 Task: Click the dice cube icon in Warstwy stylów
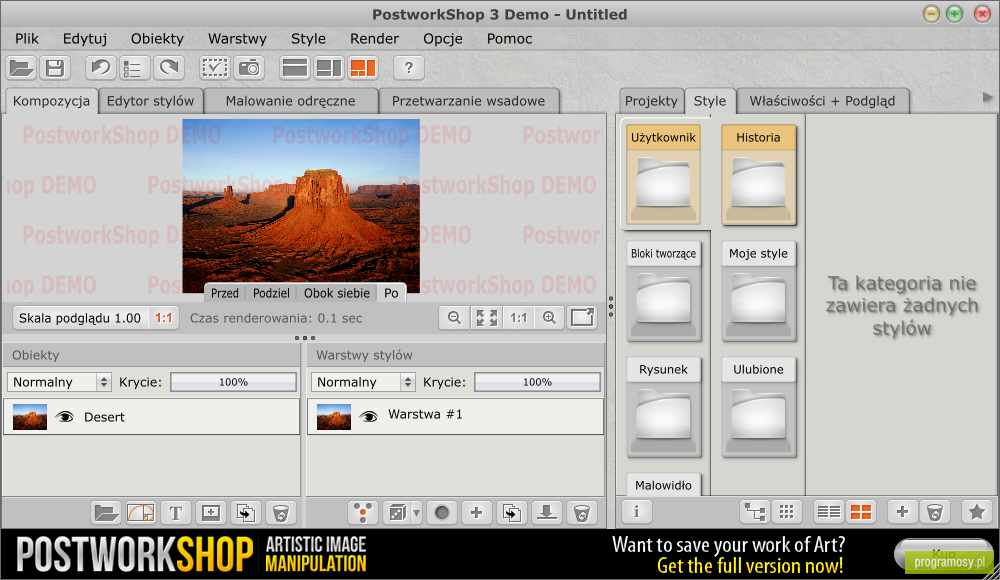pos(397,512)
